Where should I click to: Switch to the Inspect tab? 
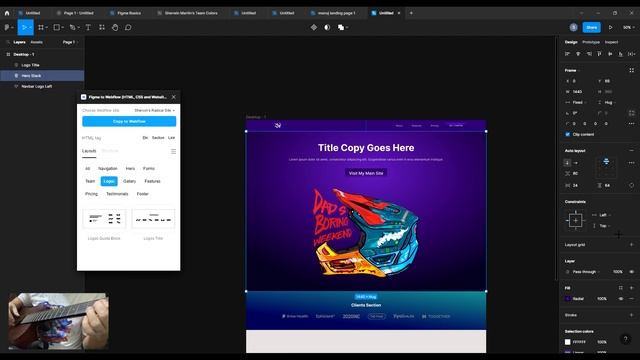611,42
